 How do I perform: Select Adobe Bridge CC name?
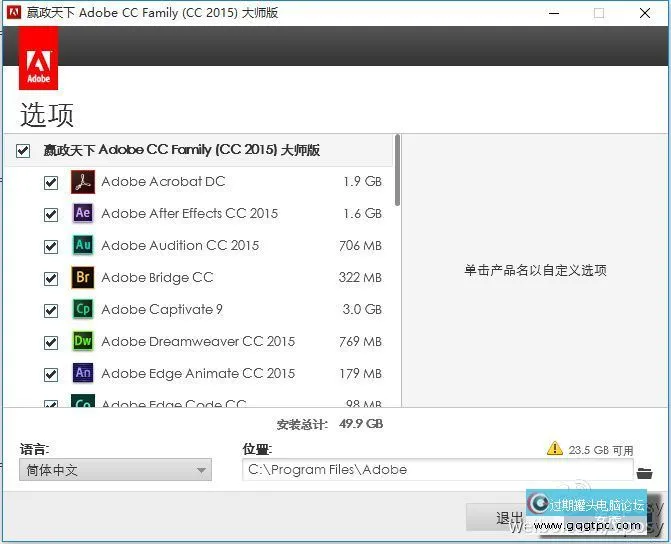pyautogui.click(x=157, y=277)
